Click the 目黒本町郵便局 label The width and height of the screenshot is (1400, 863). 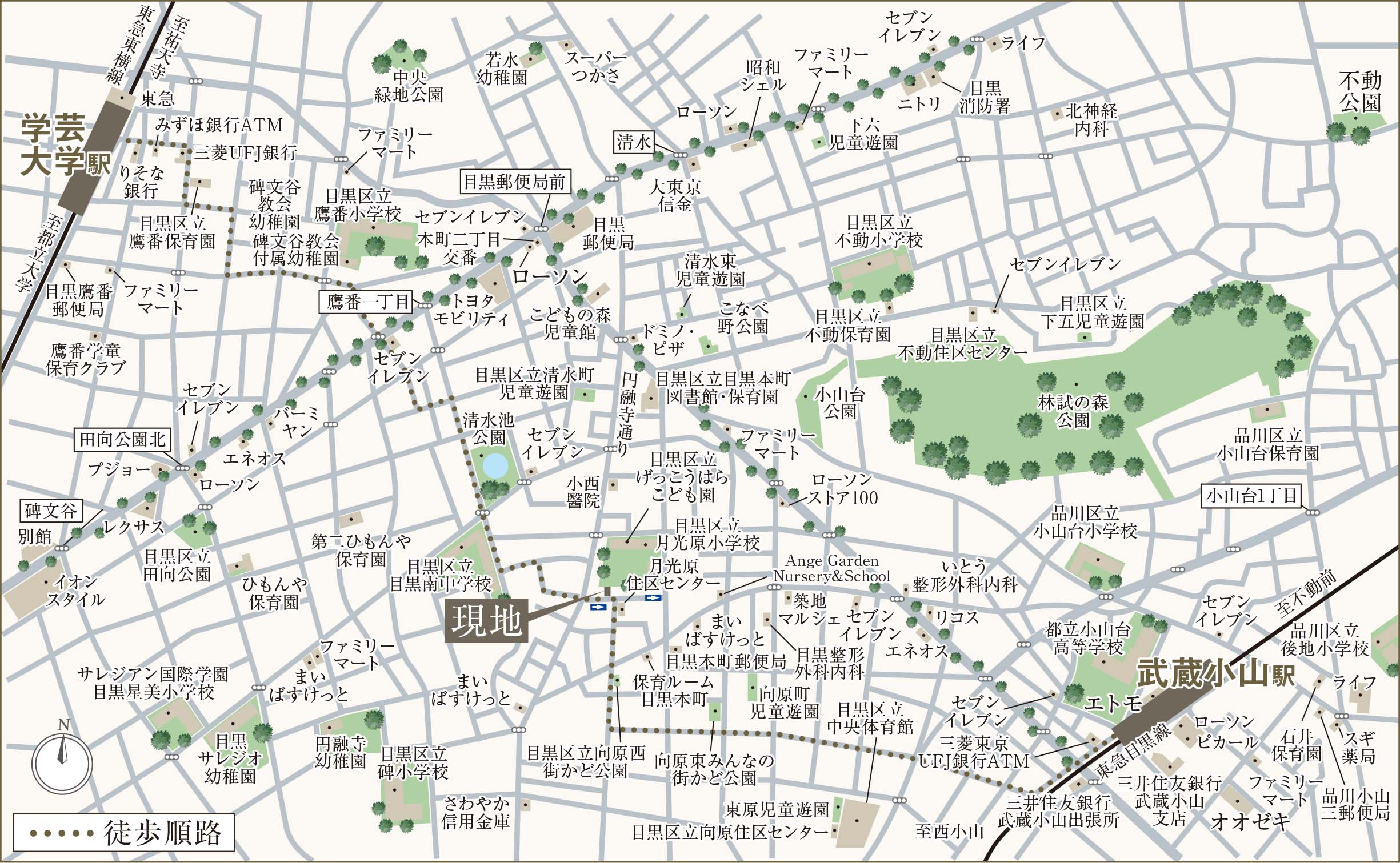(x=726, y=661)
